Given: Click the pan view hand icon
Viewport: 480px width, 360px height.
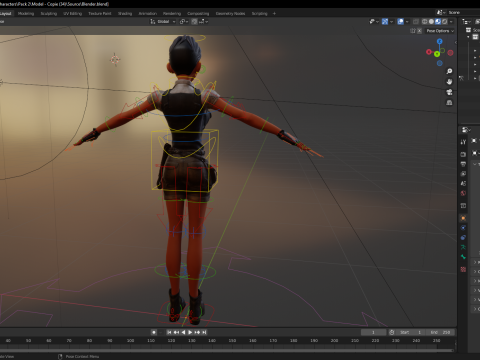Looking at the screenshot, I should (x=449, y=82).
